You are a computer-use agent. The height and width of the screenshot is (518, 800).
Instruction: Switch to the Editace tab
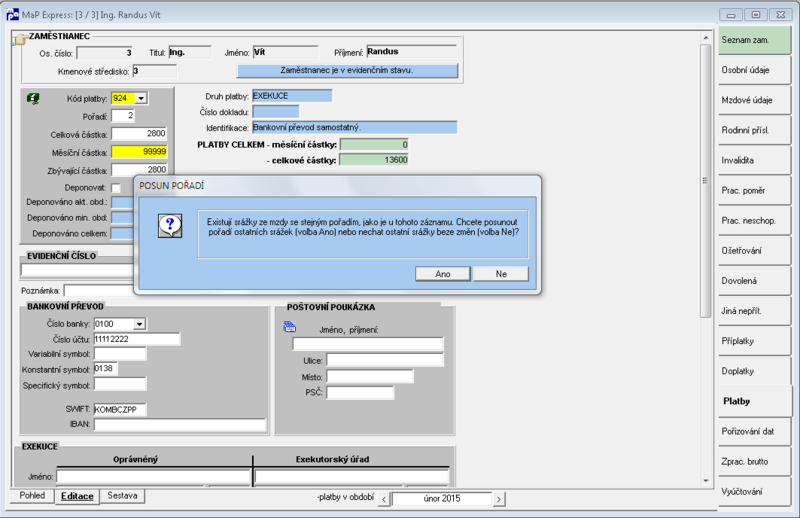tap(77, 496)
